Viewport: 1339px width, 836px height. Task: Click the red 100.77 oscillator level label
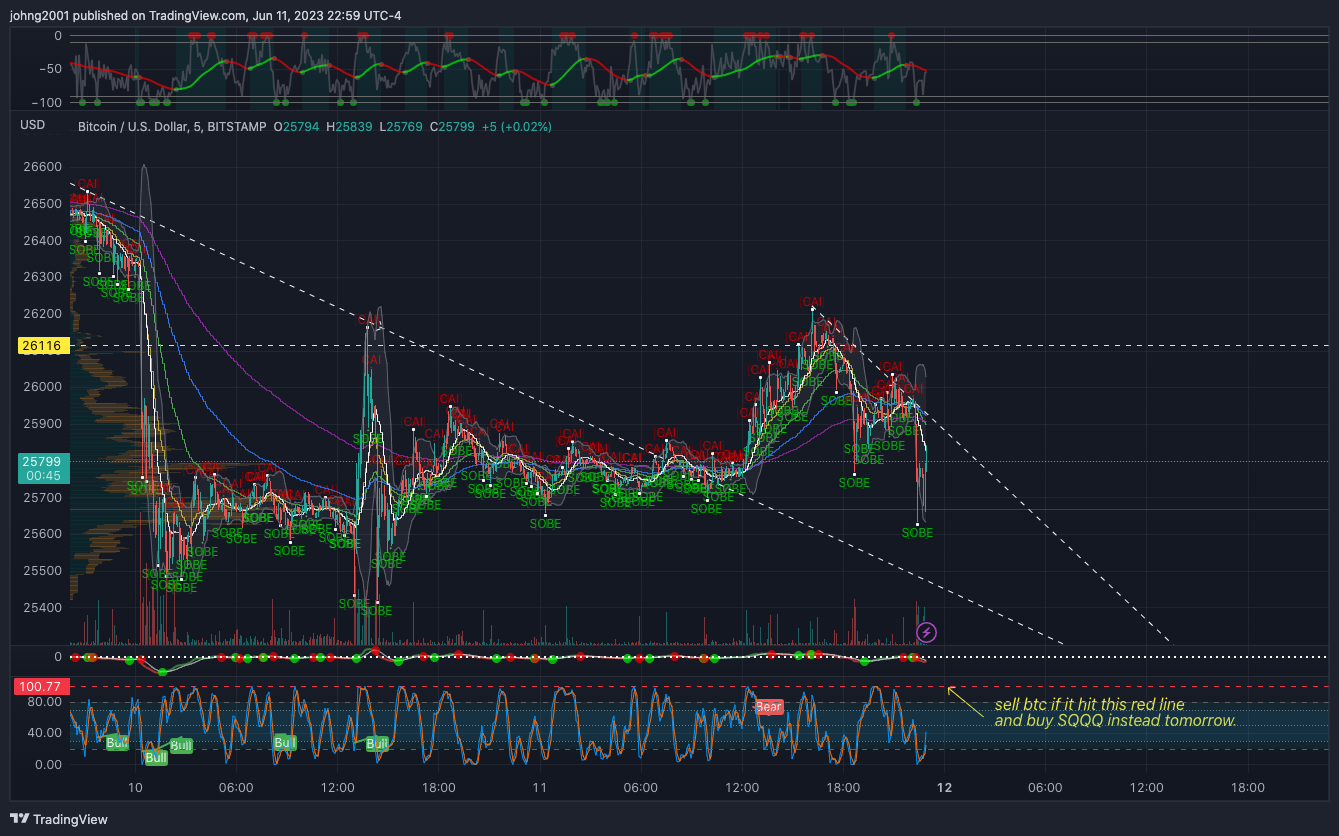pos(41,687)
